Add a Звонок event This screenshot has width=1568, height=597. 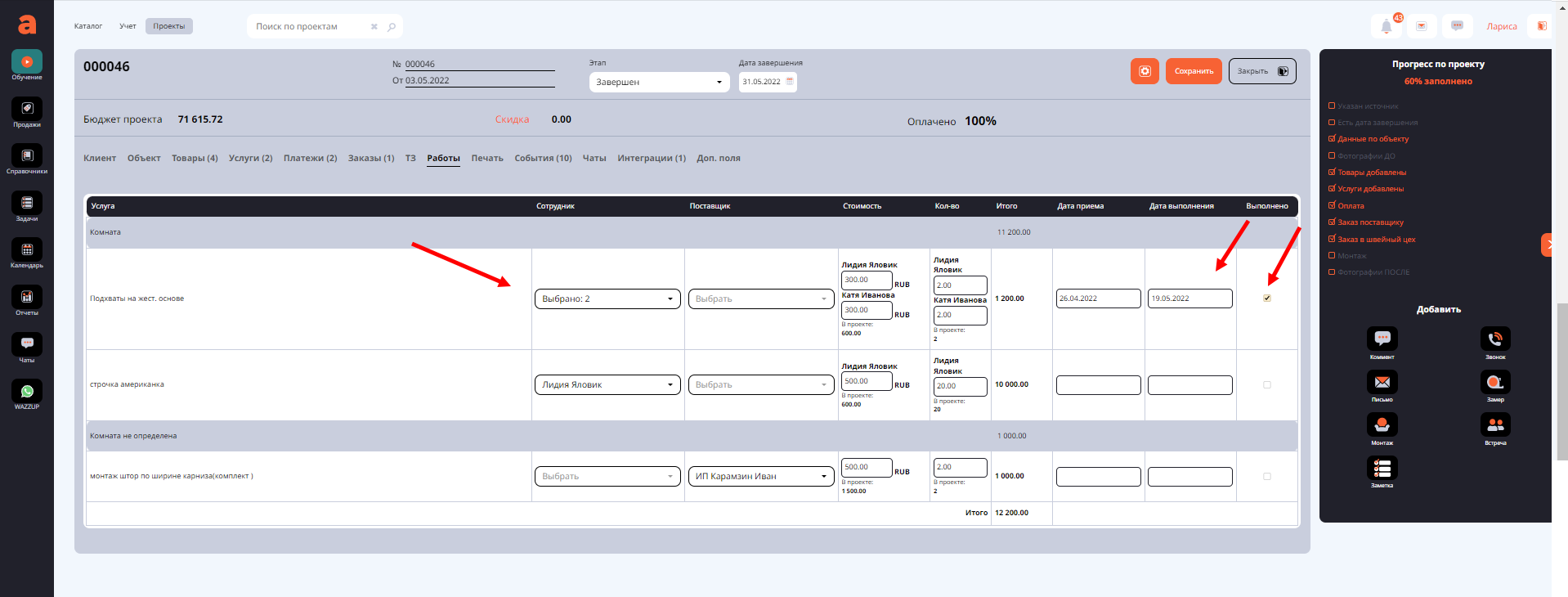(1494, 339)
